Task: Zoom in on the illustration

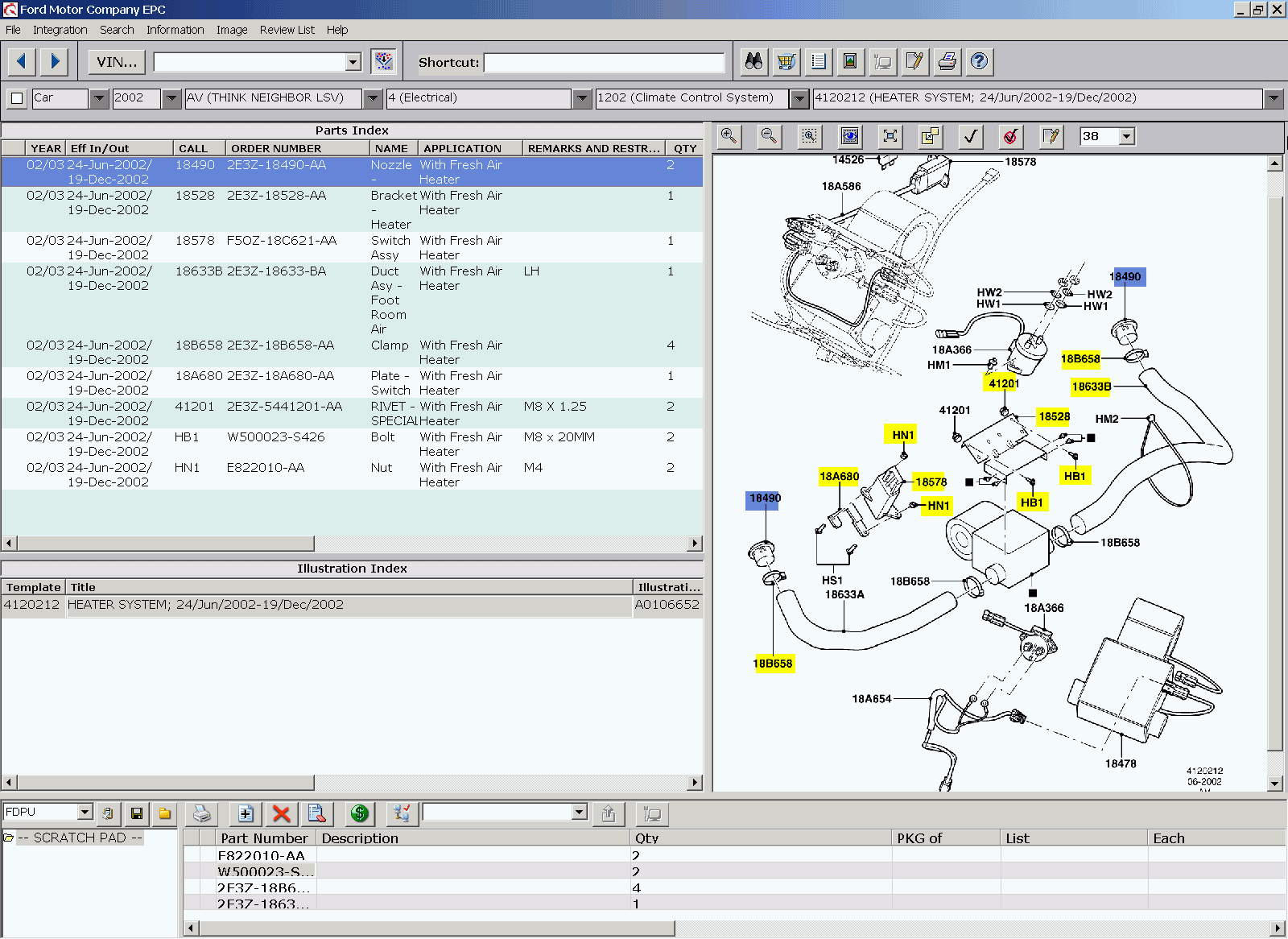Action: click(729, 136)
